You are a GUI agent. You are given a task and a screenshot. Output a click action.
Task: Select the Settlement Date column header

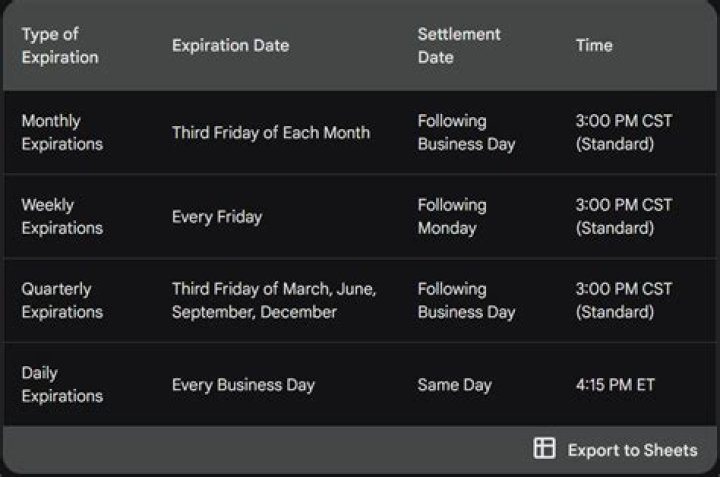pos(458,46)
